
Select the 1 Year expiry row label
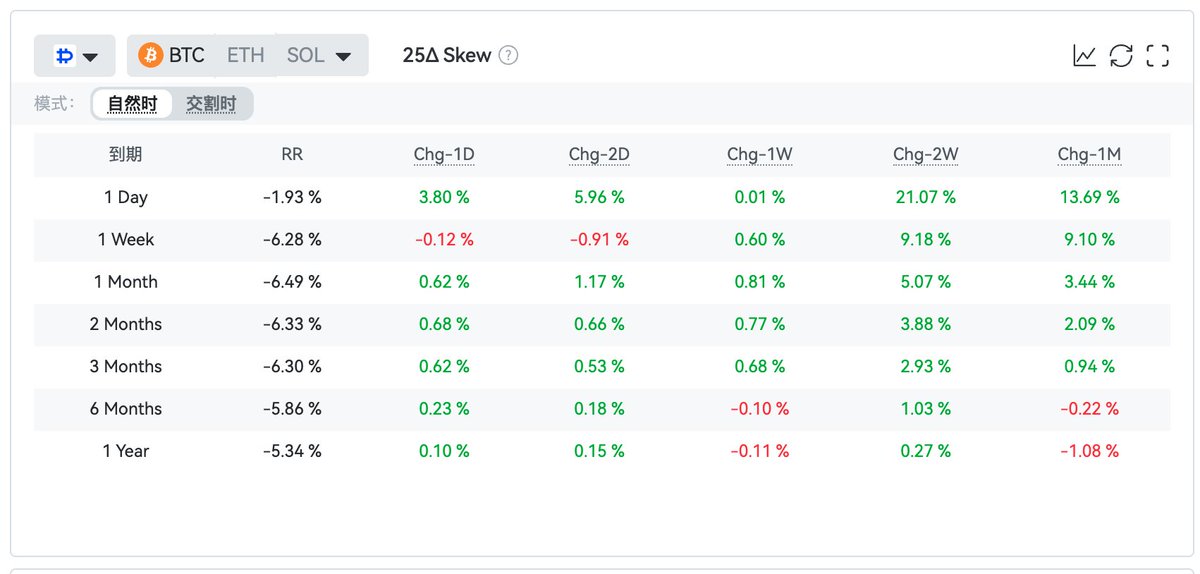[126, 451]
